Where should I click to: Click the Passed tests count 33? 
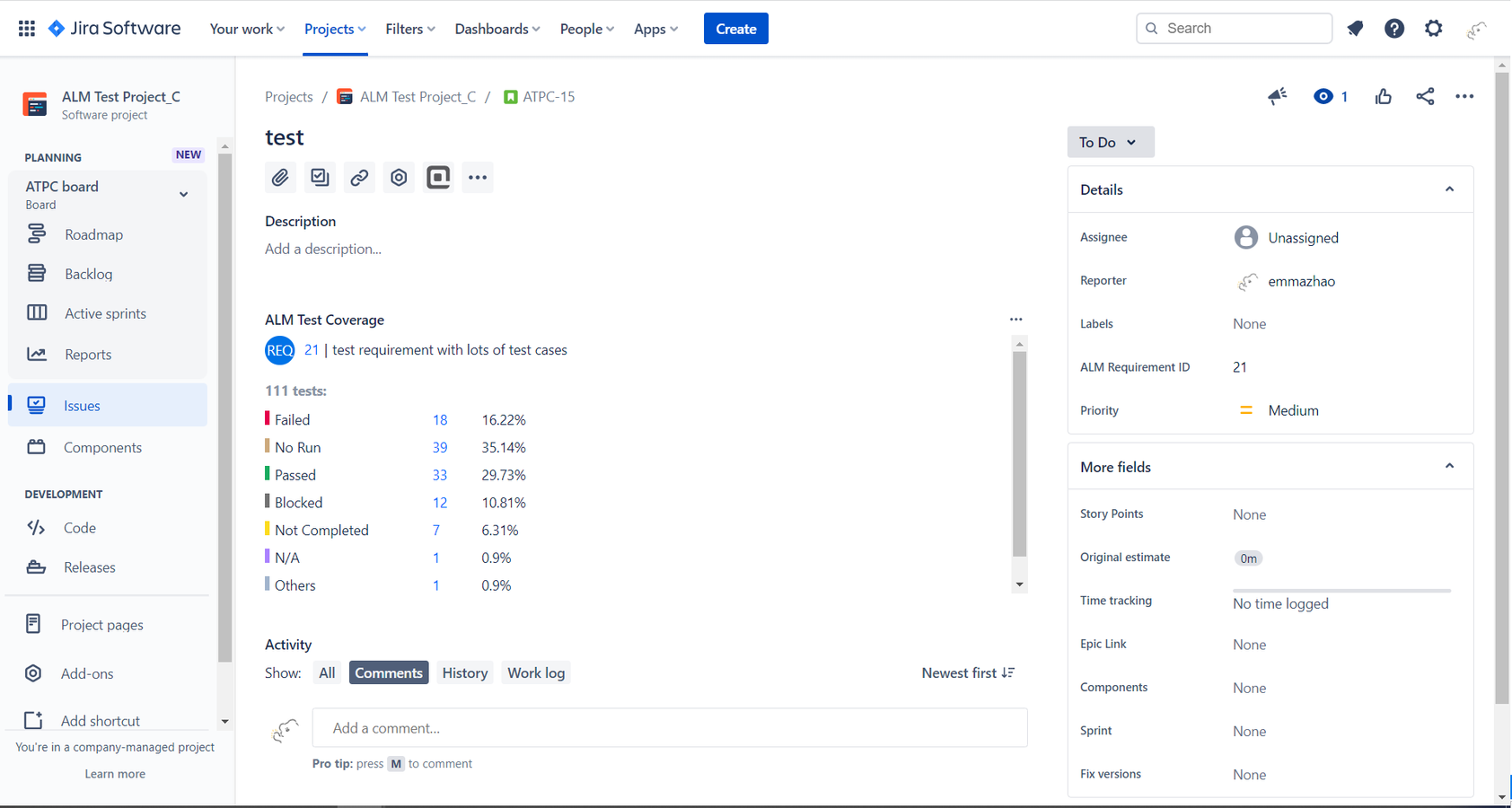pyautogui.click(x=440, y=476)
